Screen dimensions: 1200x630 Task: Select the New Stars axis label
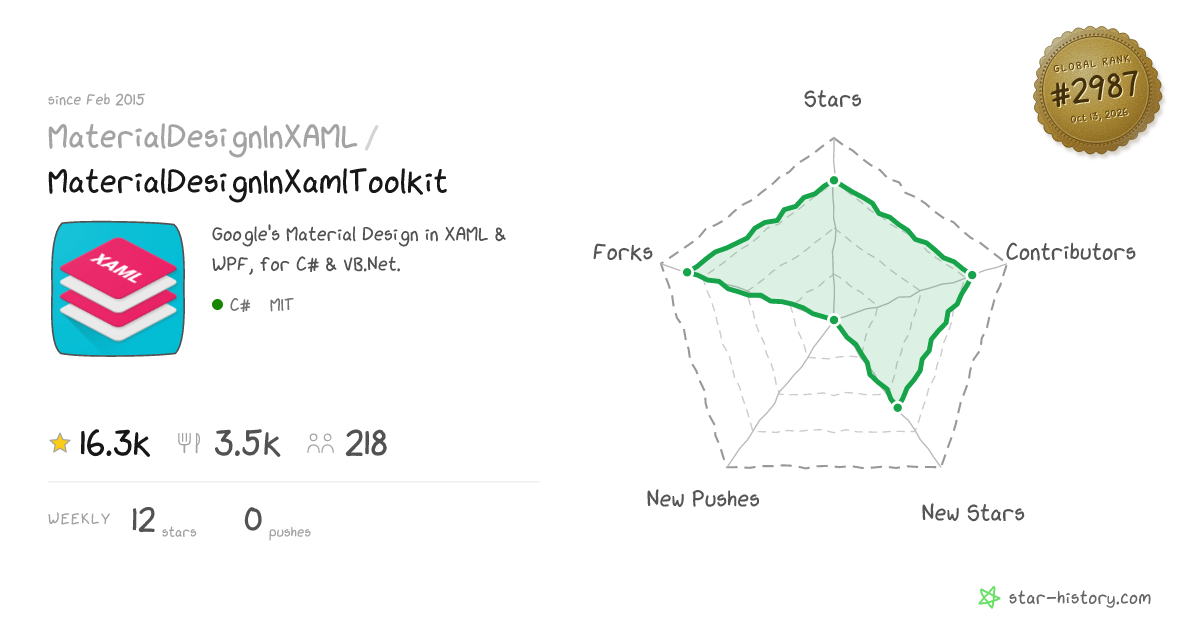coord(973,512)
